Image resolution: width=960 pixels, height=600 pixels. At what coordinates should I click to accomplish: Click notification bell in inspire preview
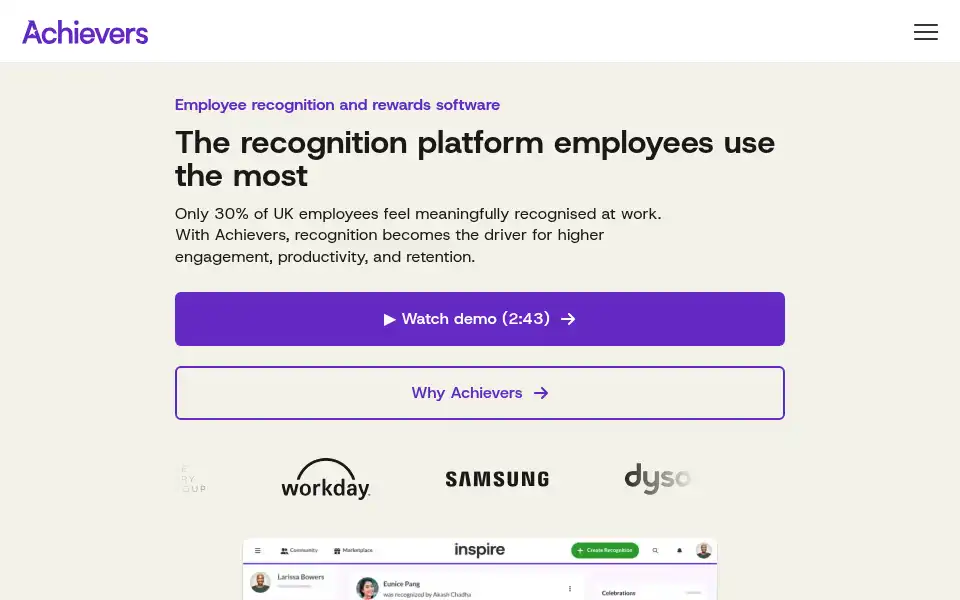[679, 550]
